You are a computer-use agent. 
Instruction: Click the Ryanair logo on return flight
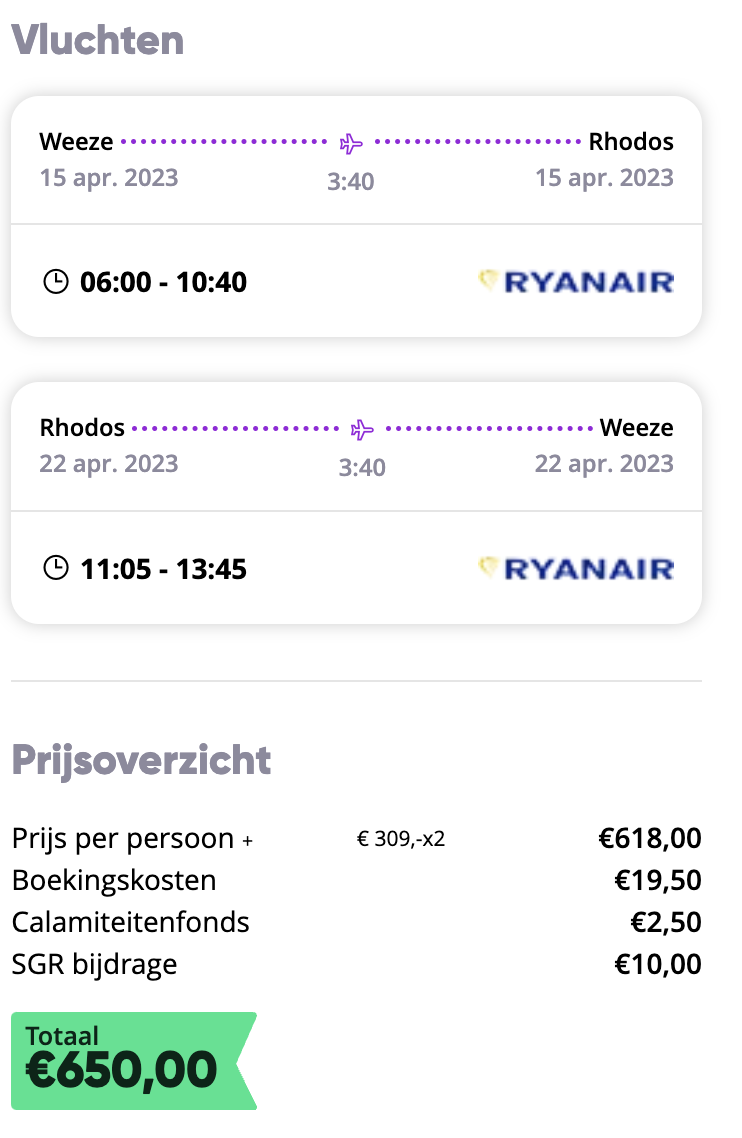(x=576, y=568)
